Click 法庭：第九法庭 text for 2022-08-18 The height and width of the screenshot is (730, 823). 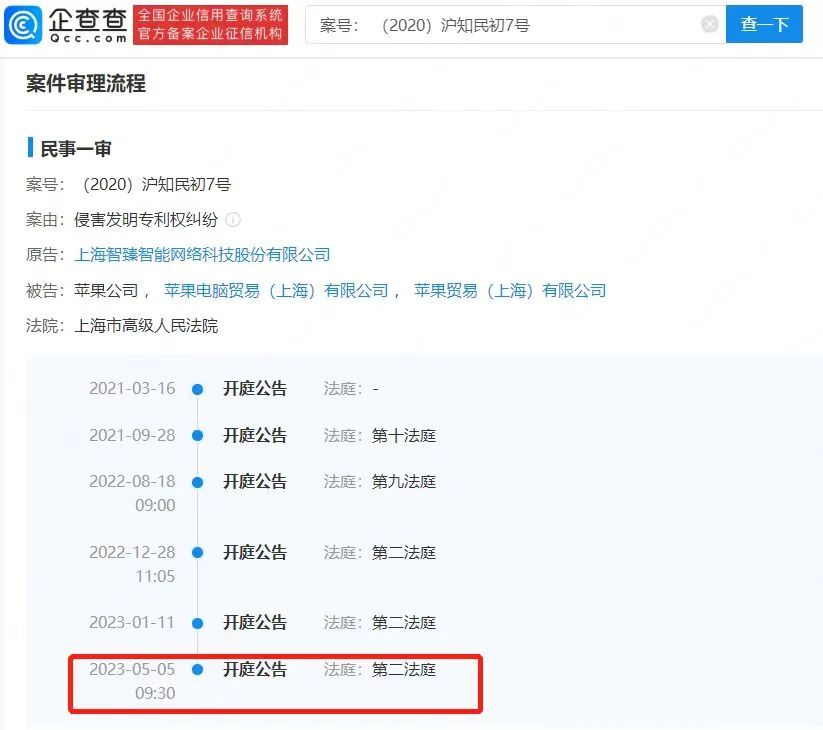[379, 481]
